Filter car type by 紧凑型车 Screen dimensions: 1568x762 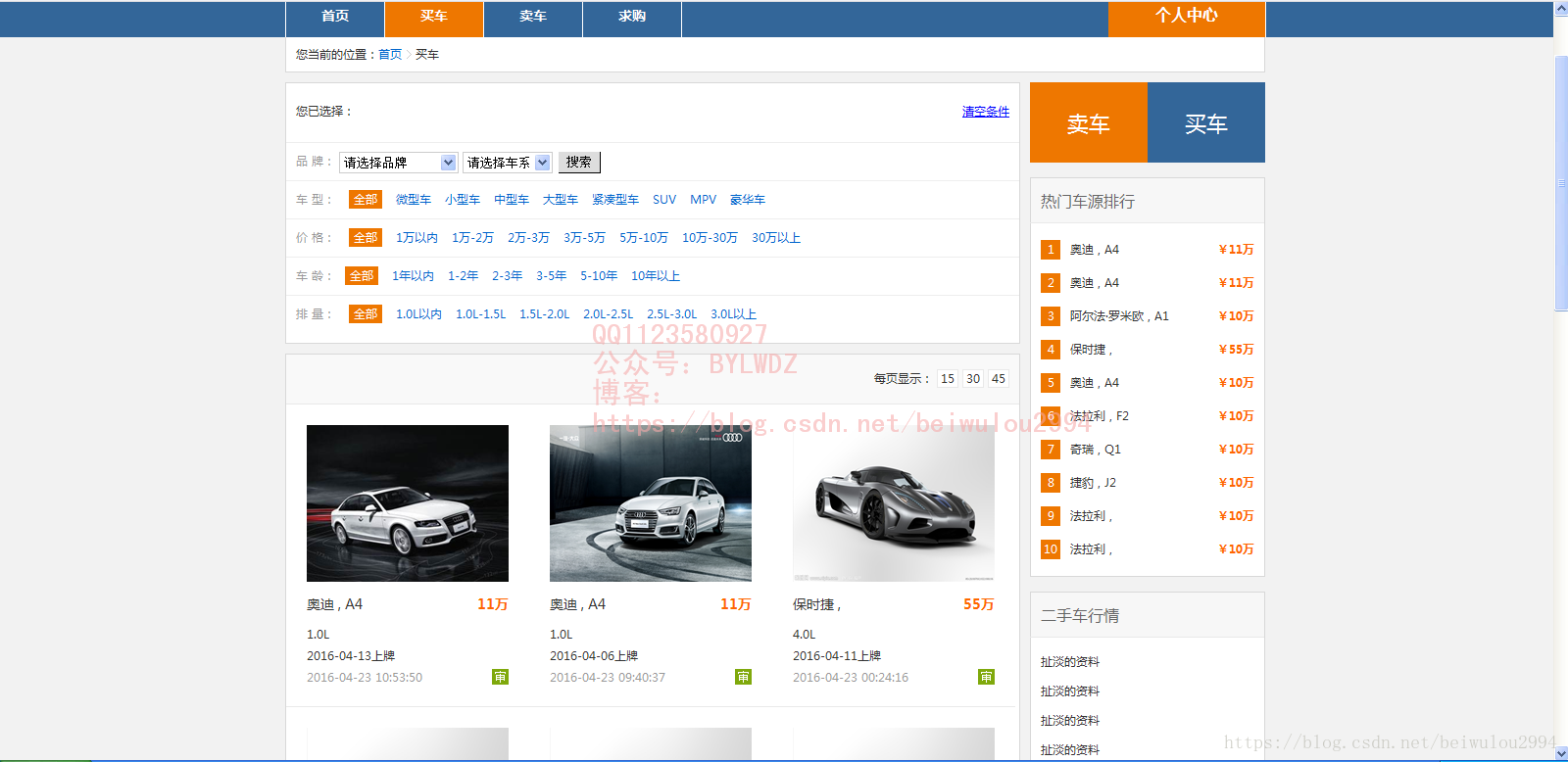coord(615,200)
